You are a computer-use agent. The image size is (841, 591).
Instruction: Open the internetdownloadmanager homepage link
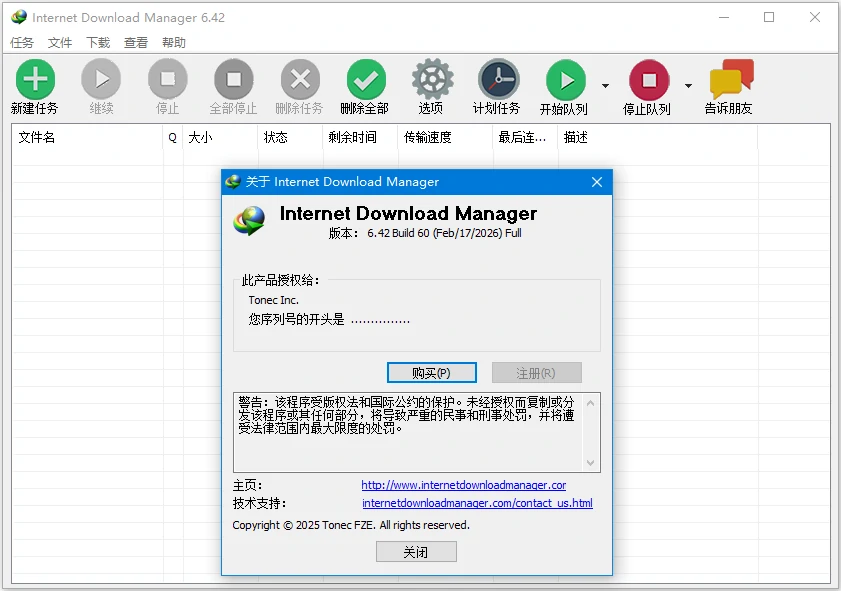coord(463,485)
